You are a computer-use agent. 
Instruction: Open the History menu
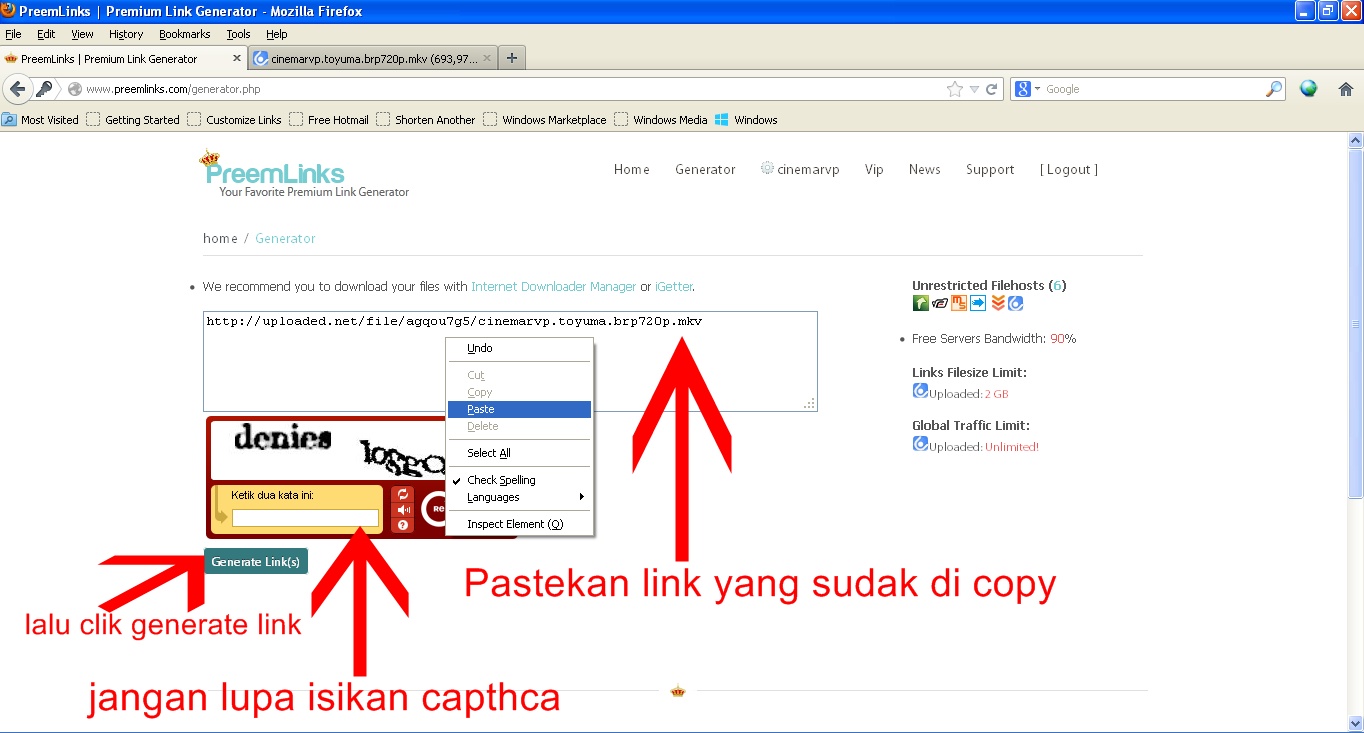pos(126,34)
